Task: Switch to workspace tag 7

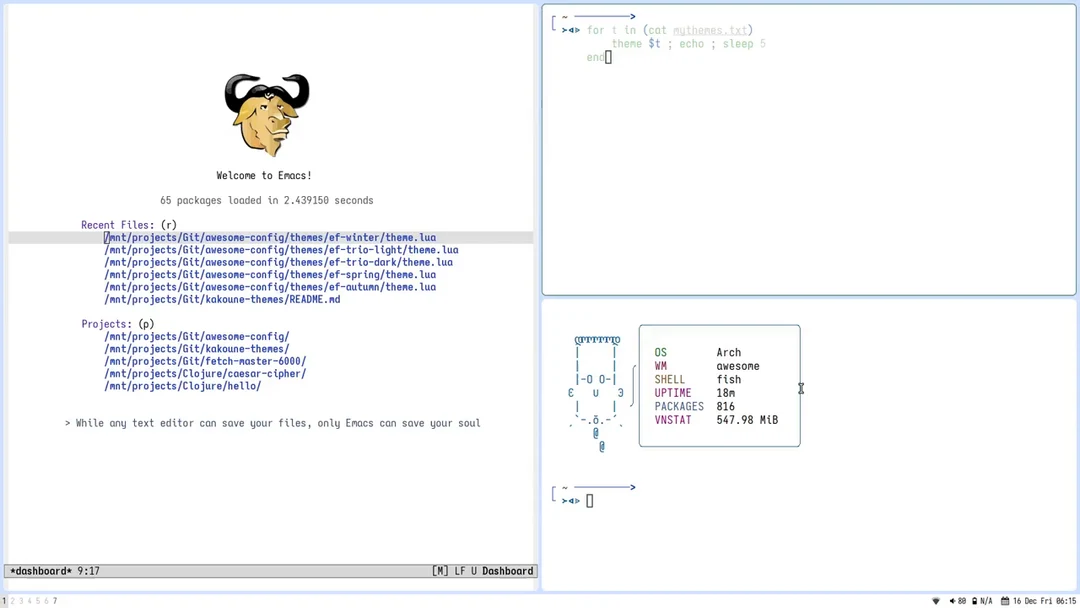Action: coord(54,601)
